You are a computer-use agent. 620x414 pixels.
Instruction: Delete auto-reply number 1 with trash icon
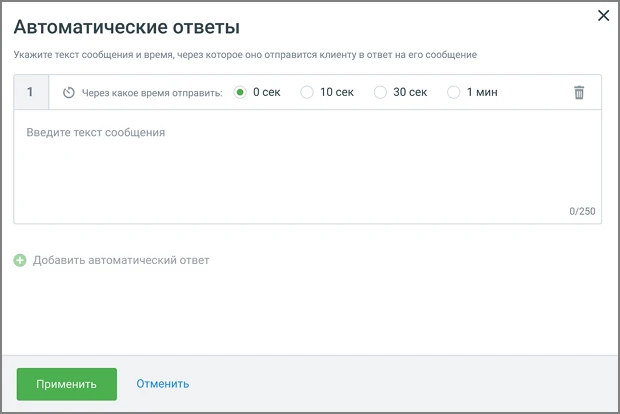(579, 93)
